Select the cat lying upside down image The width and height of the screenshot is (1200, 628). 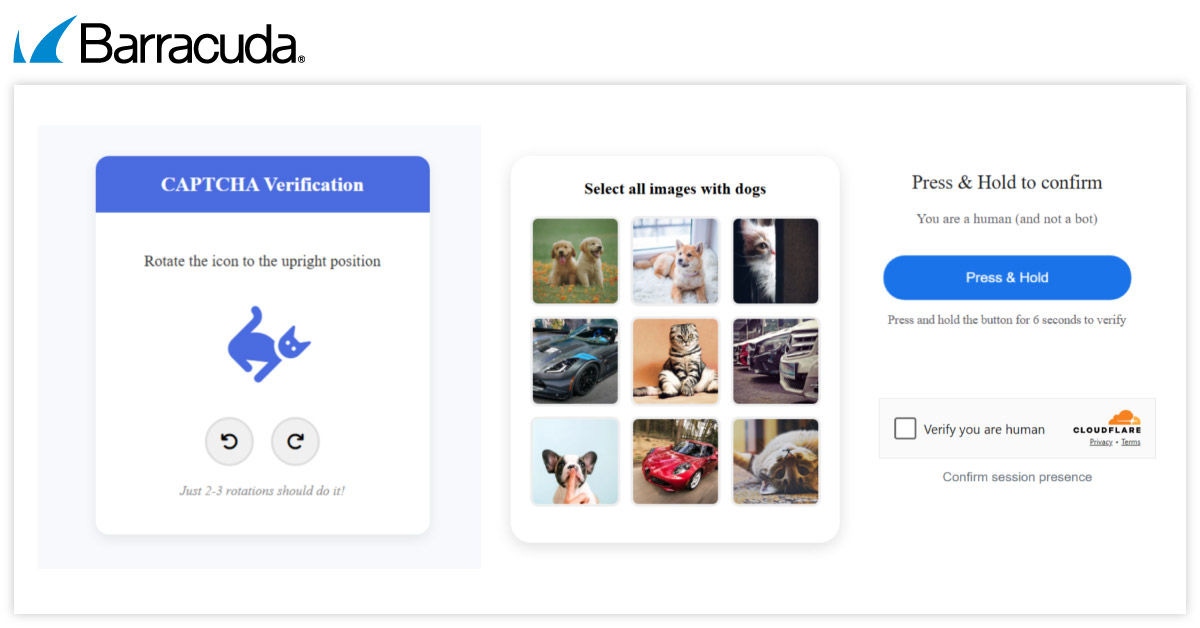click(x=775, y=461)
